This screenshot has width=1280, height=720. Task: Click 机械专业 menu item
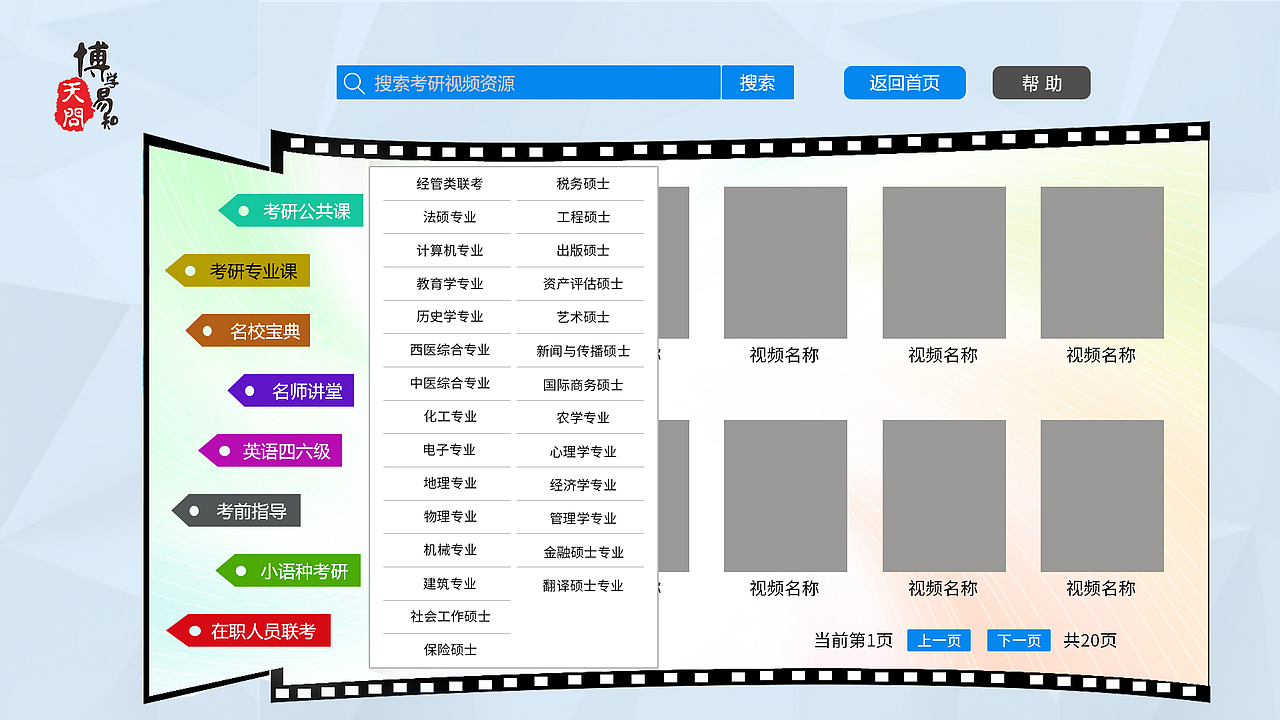click(450, 550)
